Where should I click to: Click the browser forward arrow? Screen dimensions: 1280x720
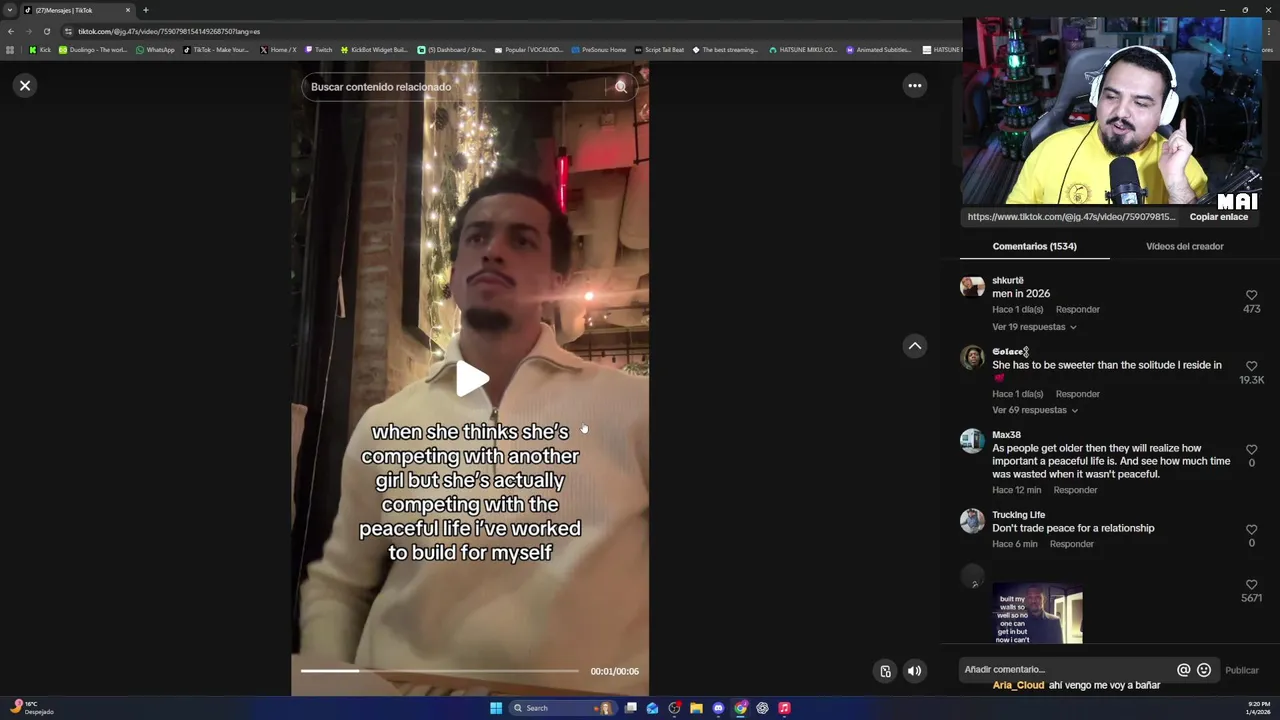pos(29,31)
